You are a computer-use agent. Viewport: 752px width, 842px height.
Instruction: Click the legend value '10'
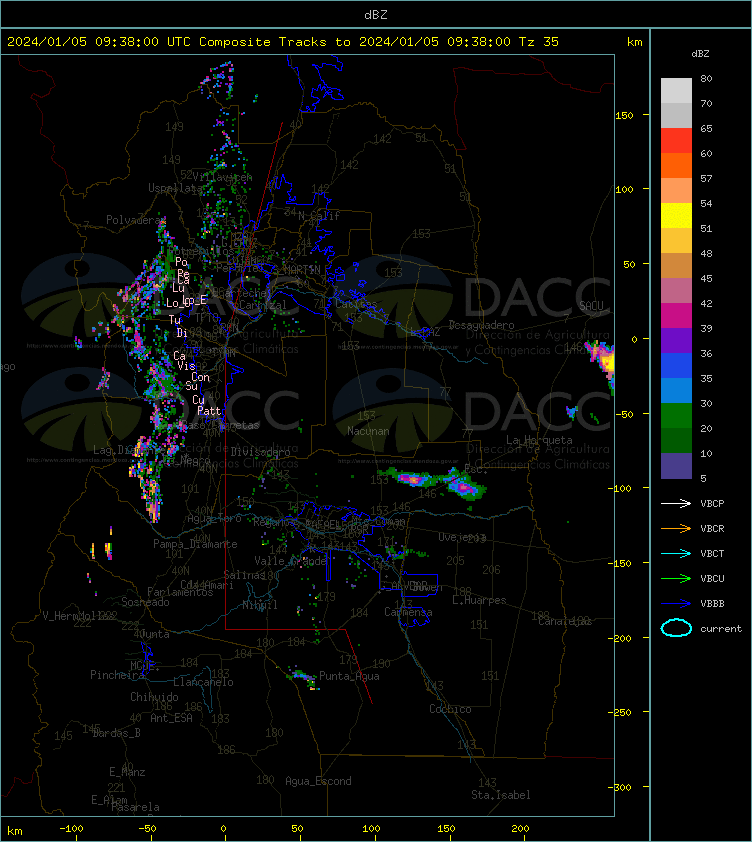click(706, 453)
